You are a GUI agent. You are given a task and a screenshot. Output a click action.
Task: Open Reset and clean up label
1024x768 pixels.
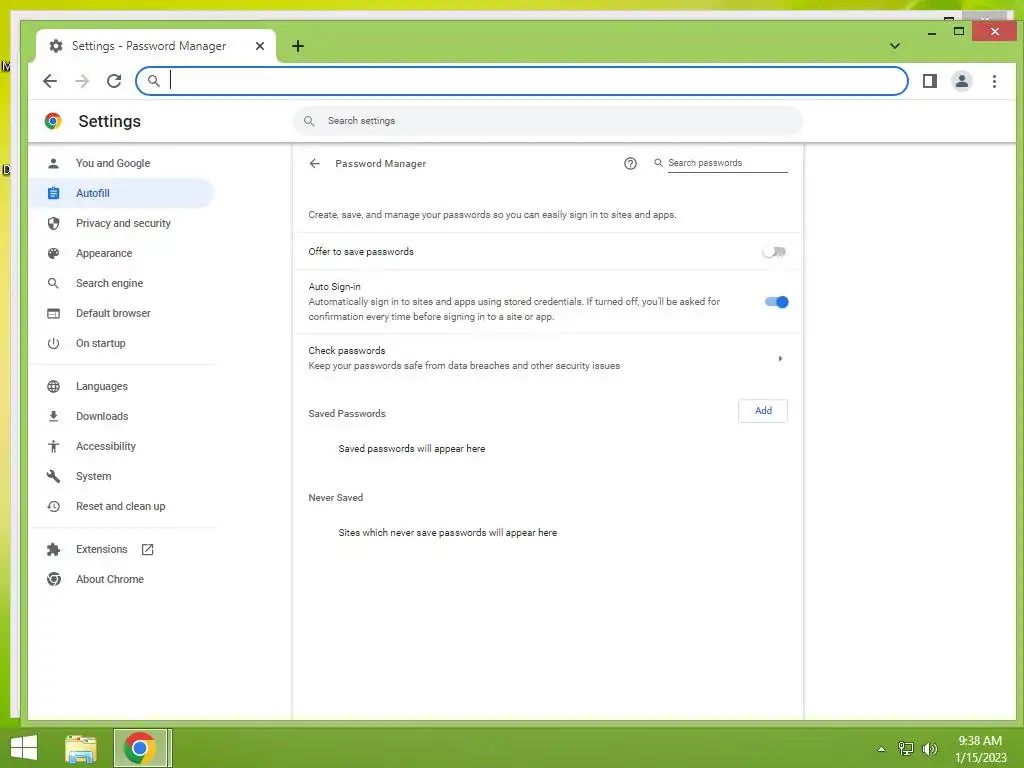coord(120,507)
